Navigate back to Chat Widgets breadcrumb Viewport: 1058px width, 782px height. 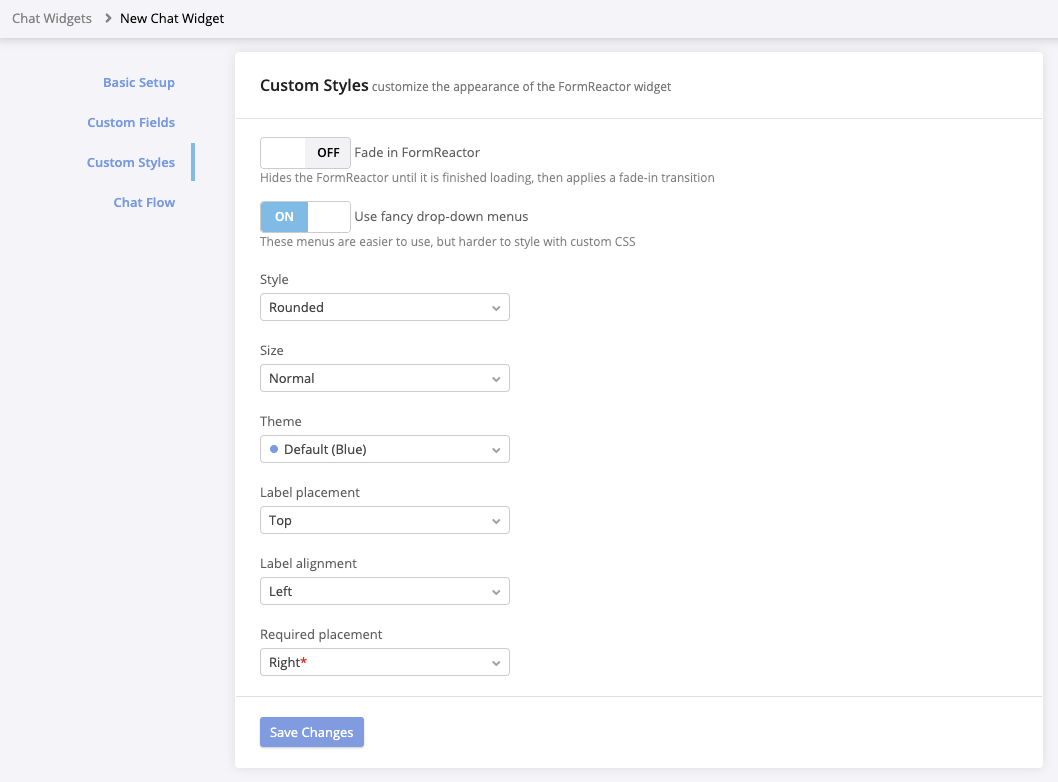tap(52, 19)
